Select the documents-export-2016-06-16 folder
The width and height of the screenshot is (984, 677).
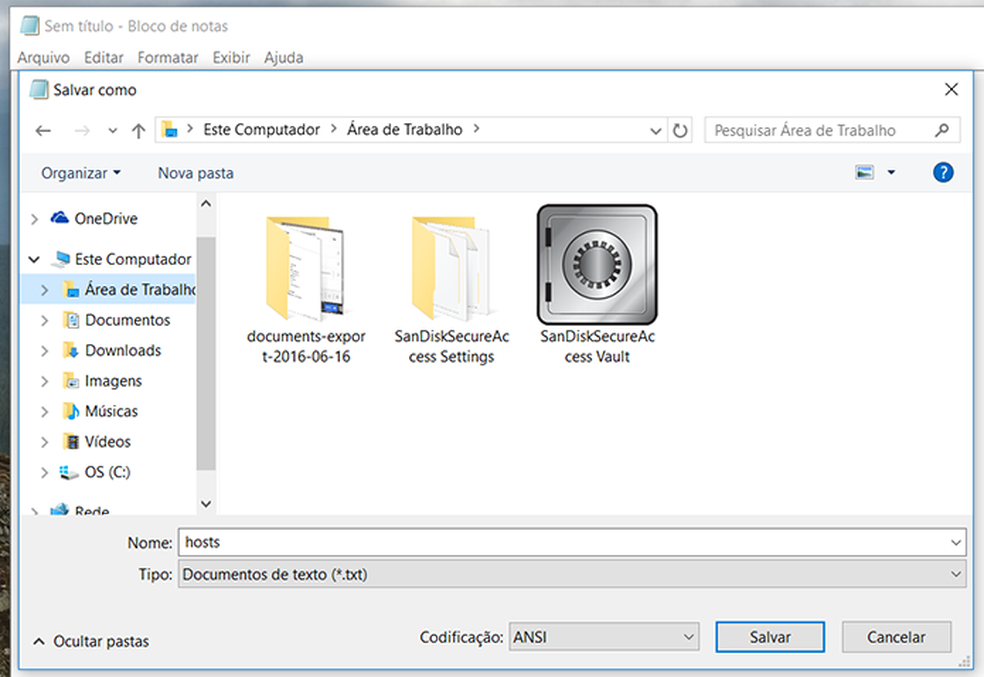(306, 289)
